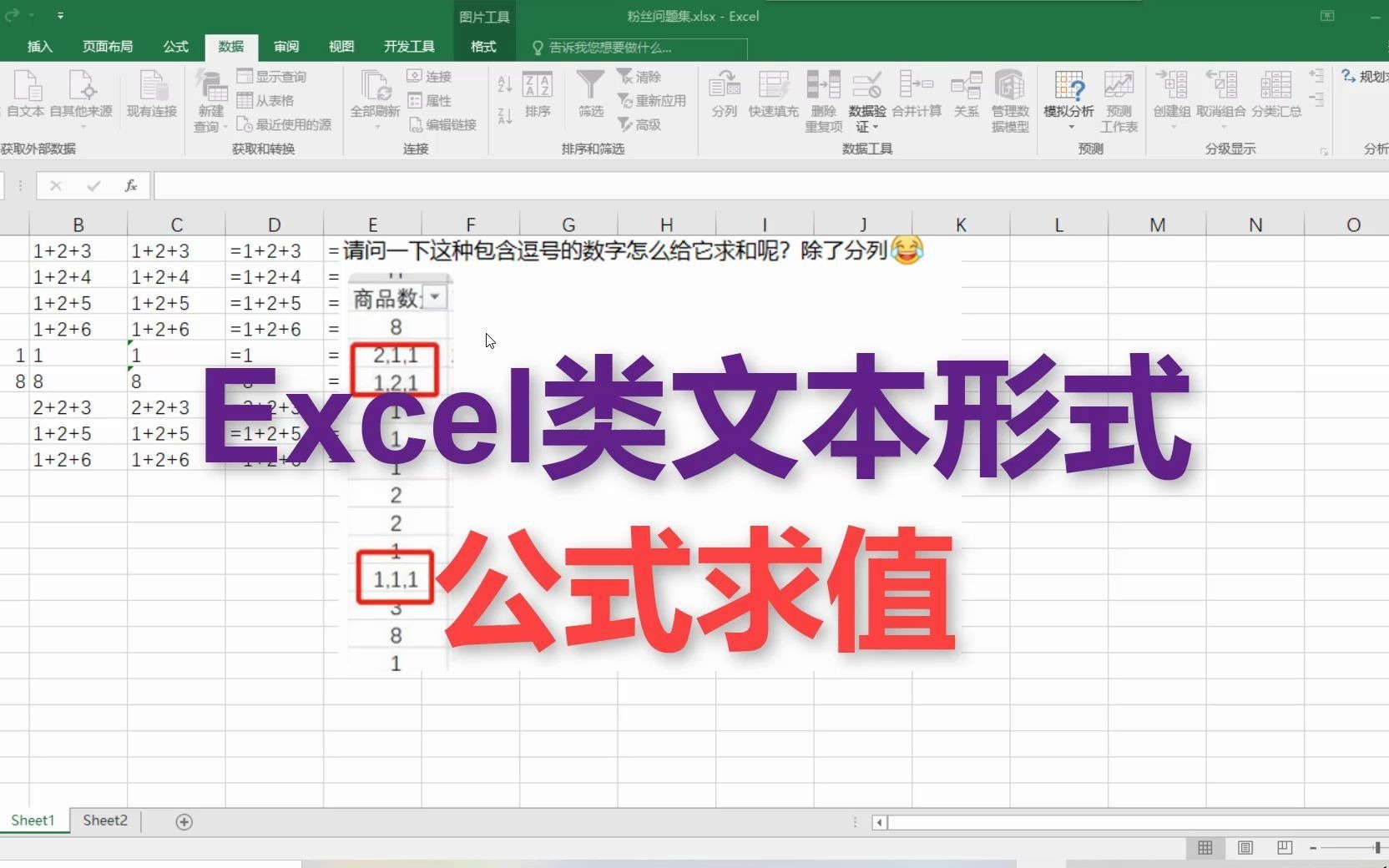Click Show Detail icon in Outline group
The image size is (1389, 868).
click(1316, 76)
